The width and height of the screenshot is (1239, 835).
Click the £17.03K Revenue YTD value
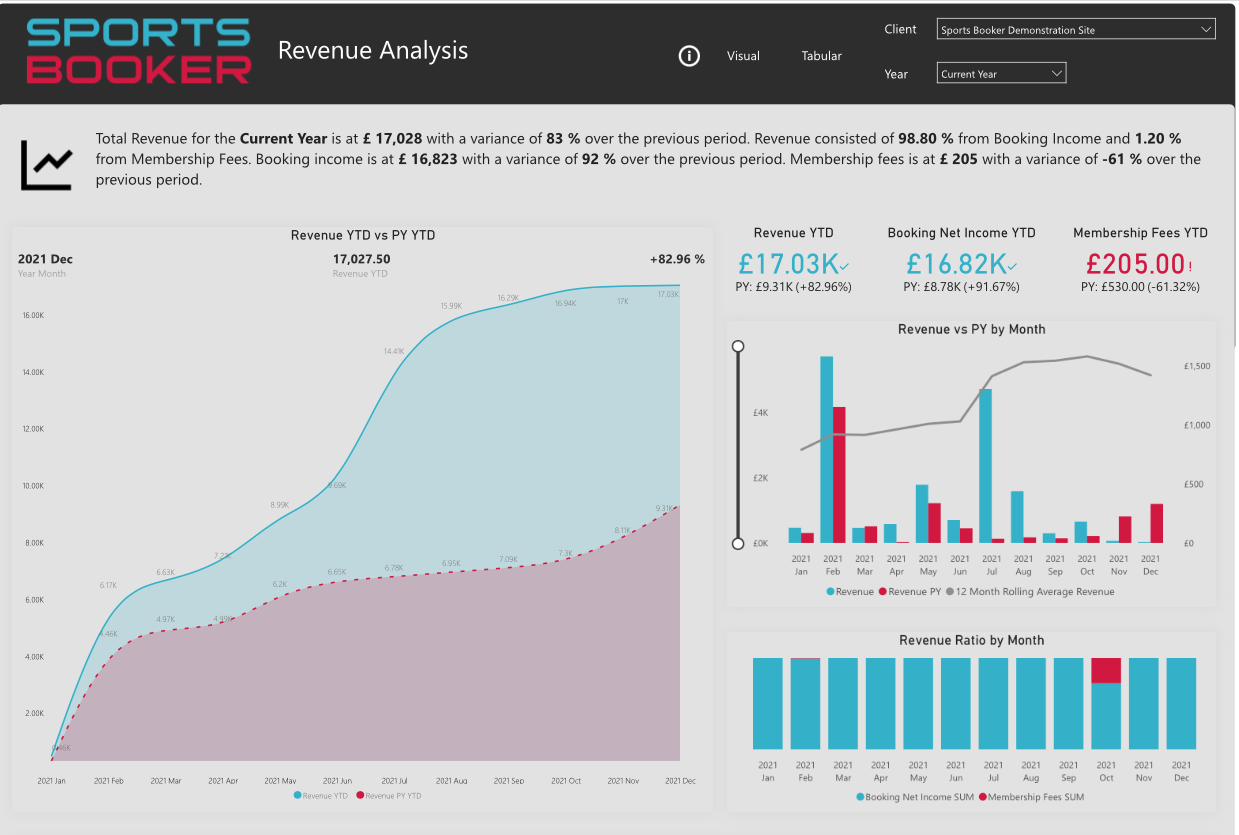click(787, 263)
